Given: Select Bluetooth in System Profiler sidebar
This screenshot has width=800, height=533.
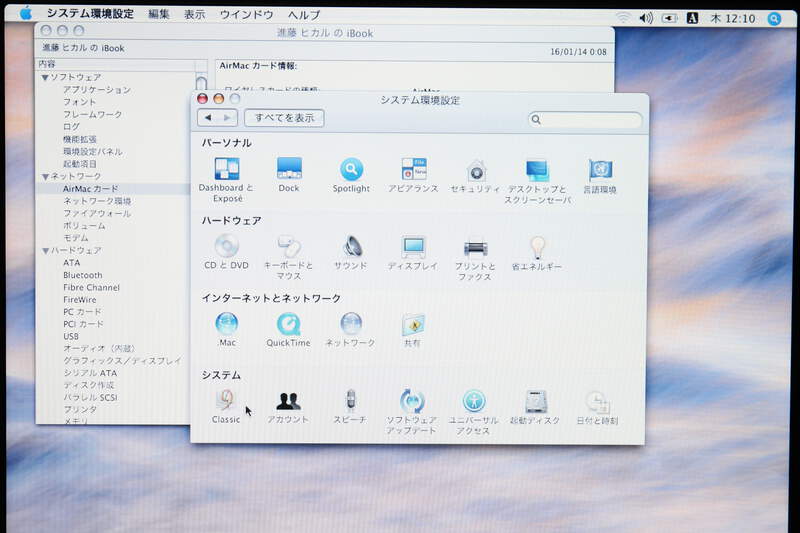Looking at the screenshot, I should (83, 275).
